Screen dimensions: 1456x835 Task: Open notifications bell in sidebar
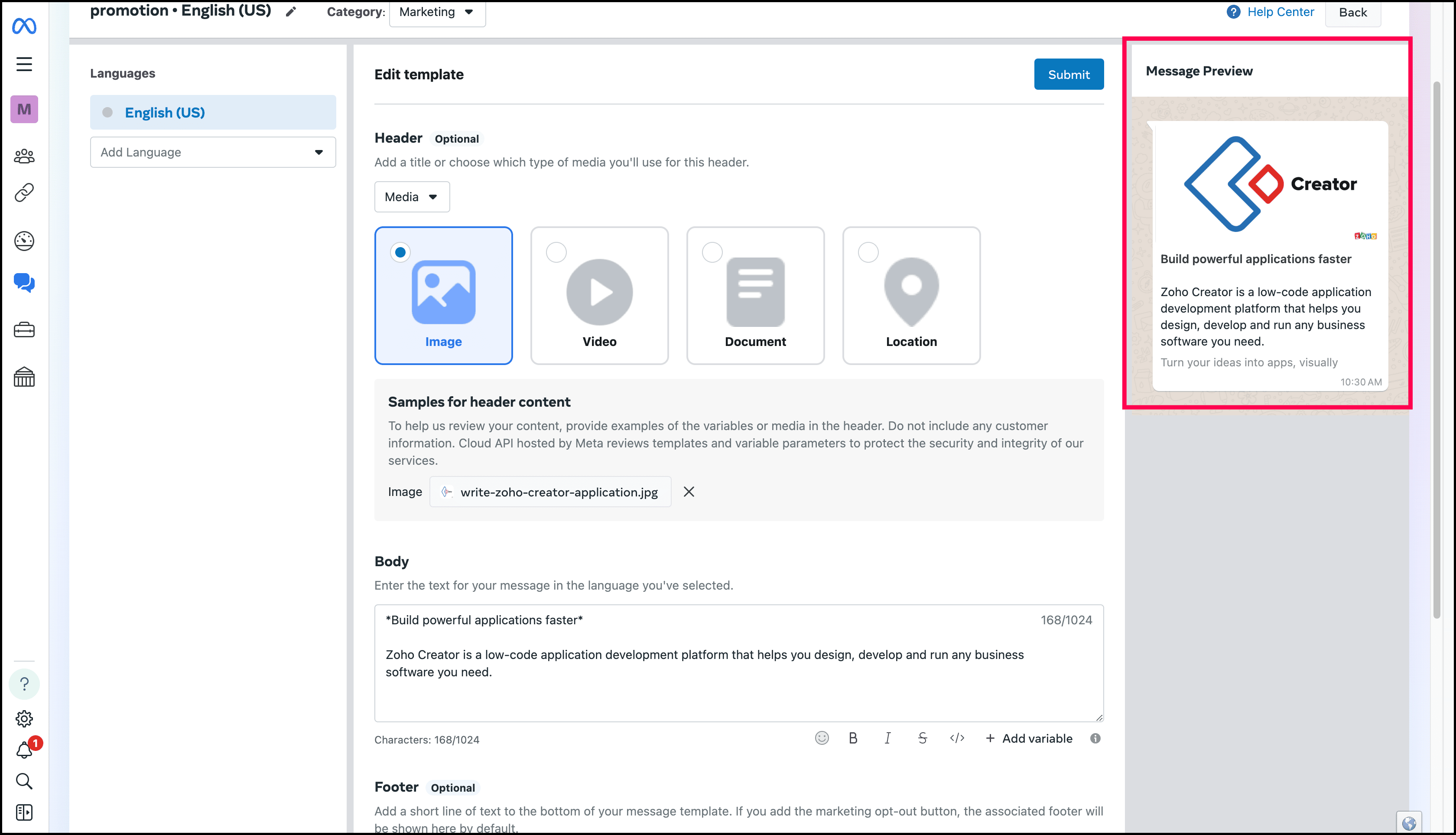pyautogui.click(x=24, y=750)
